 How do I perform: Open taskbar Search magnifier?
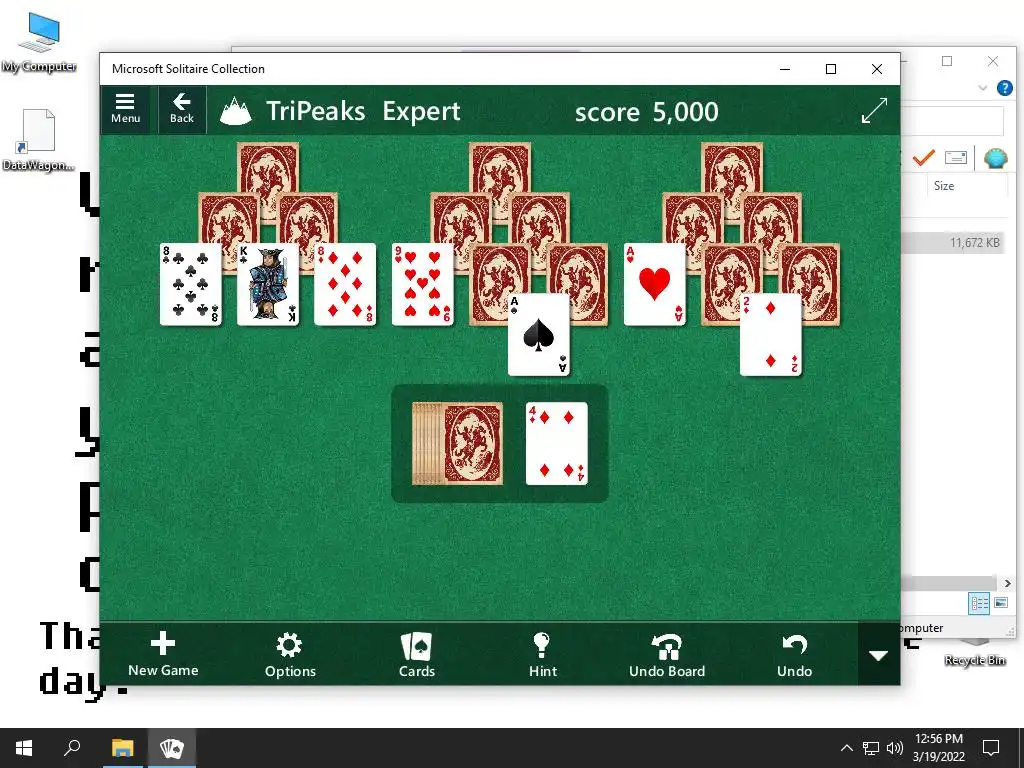tap(72, 748)
